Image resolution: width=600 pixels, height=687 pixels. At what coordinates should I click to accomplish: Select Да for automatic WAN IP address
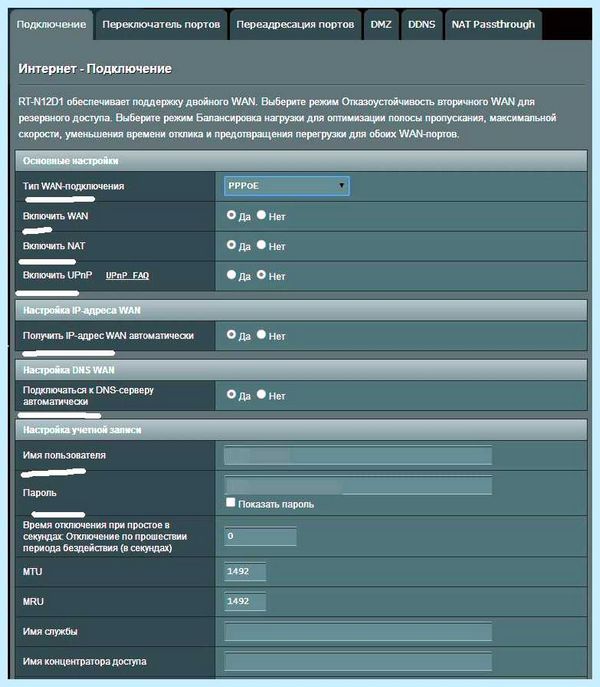[231, 335]
